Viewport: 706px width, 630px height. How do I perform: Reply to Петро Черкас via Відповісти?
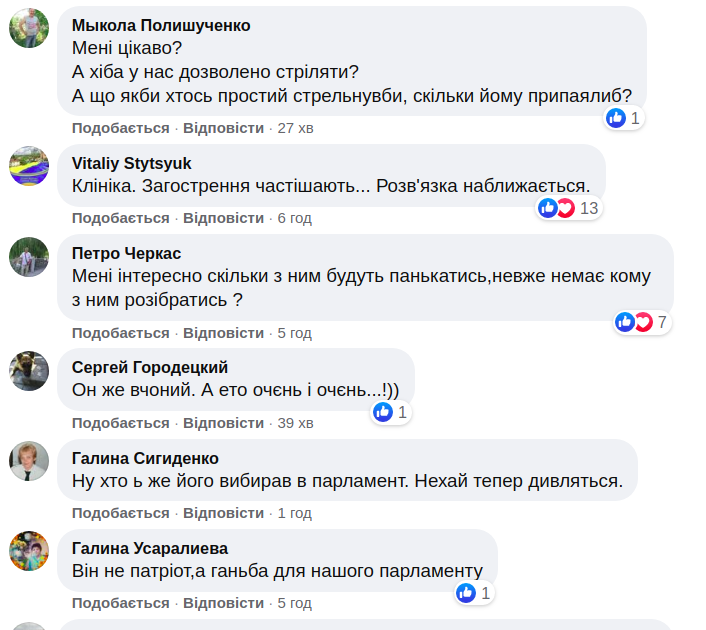tap(223, 333)
